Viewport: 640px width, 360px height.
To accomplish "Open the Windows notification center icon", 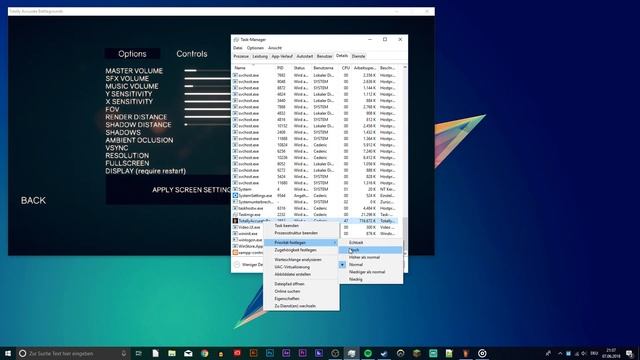I will (630, 353).
